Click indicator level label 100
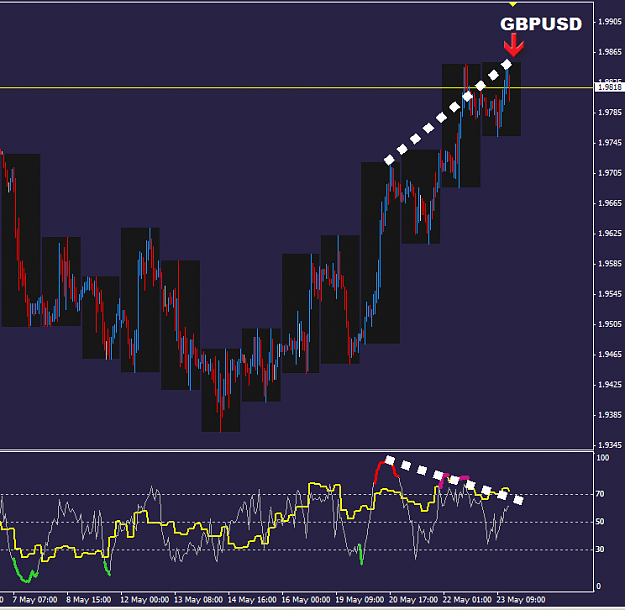 pos(603,458)
